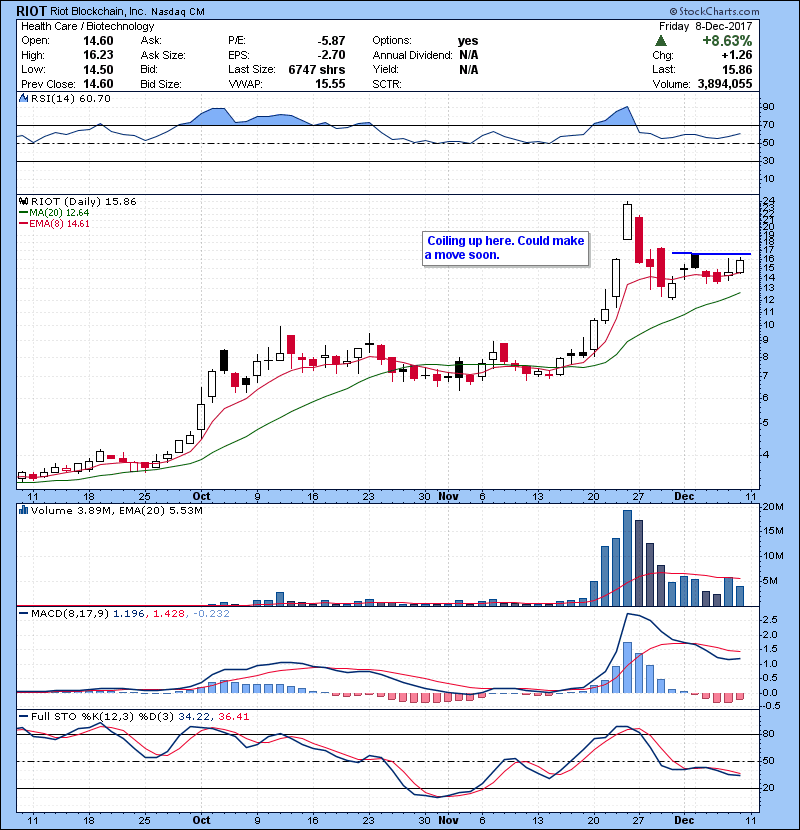Click the MACD value 1.196
The width and height of the screenshot is (800, 830).
point(129,614)
